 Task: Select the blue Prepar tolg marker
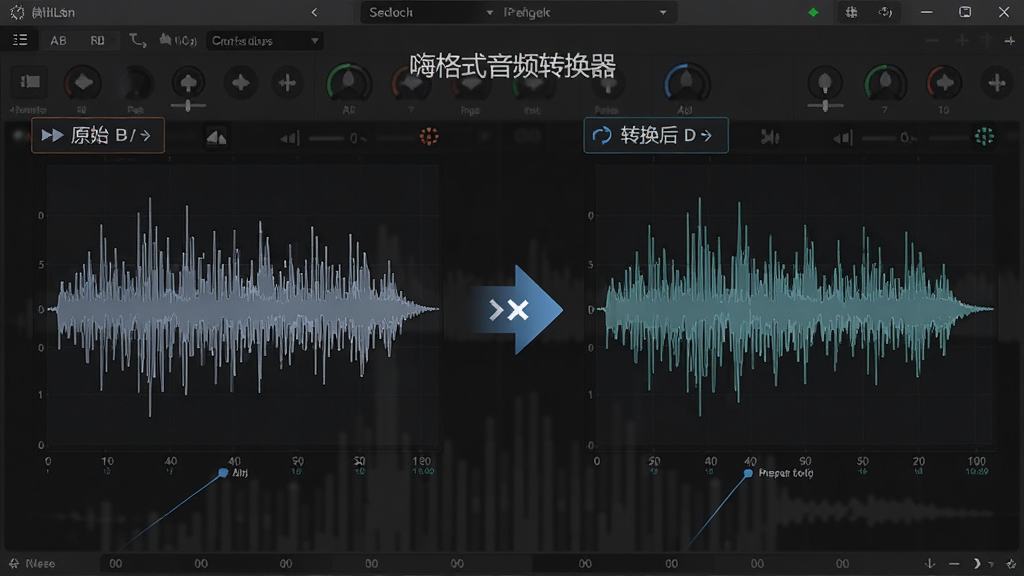pyautogui.click(x=748, y=473)
